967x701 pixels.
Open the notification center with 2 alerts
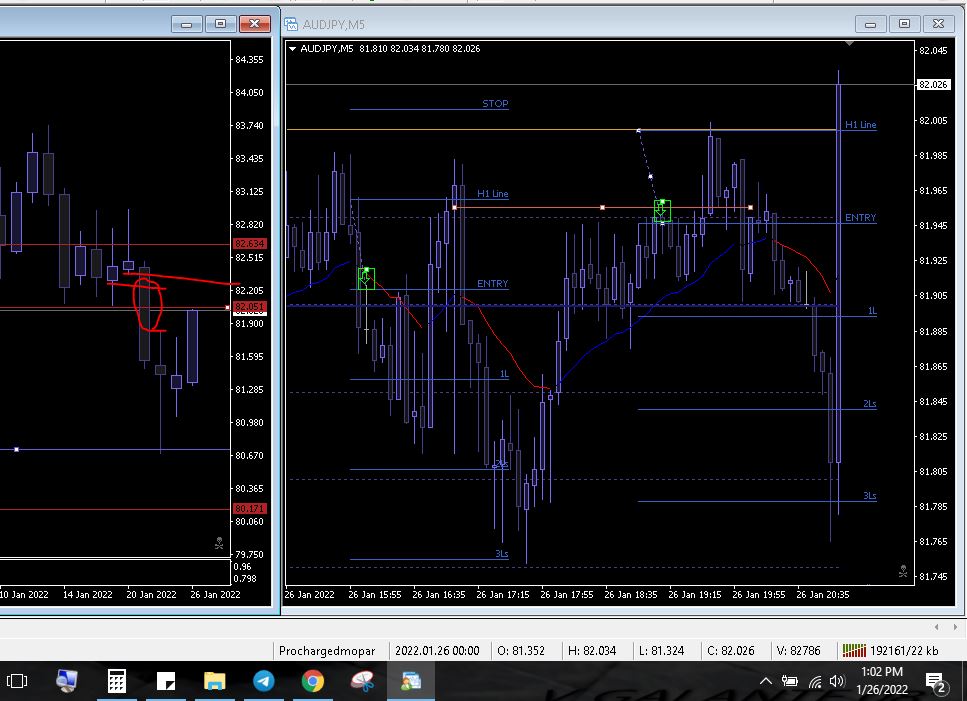pos(936,682)
